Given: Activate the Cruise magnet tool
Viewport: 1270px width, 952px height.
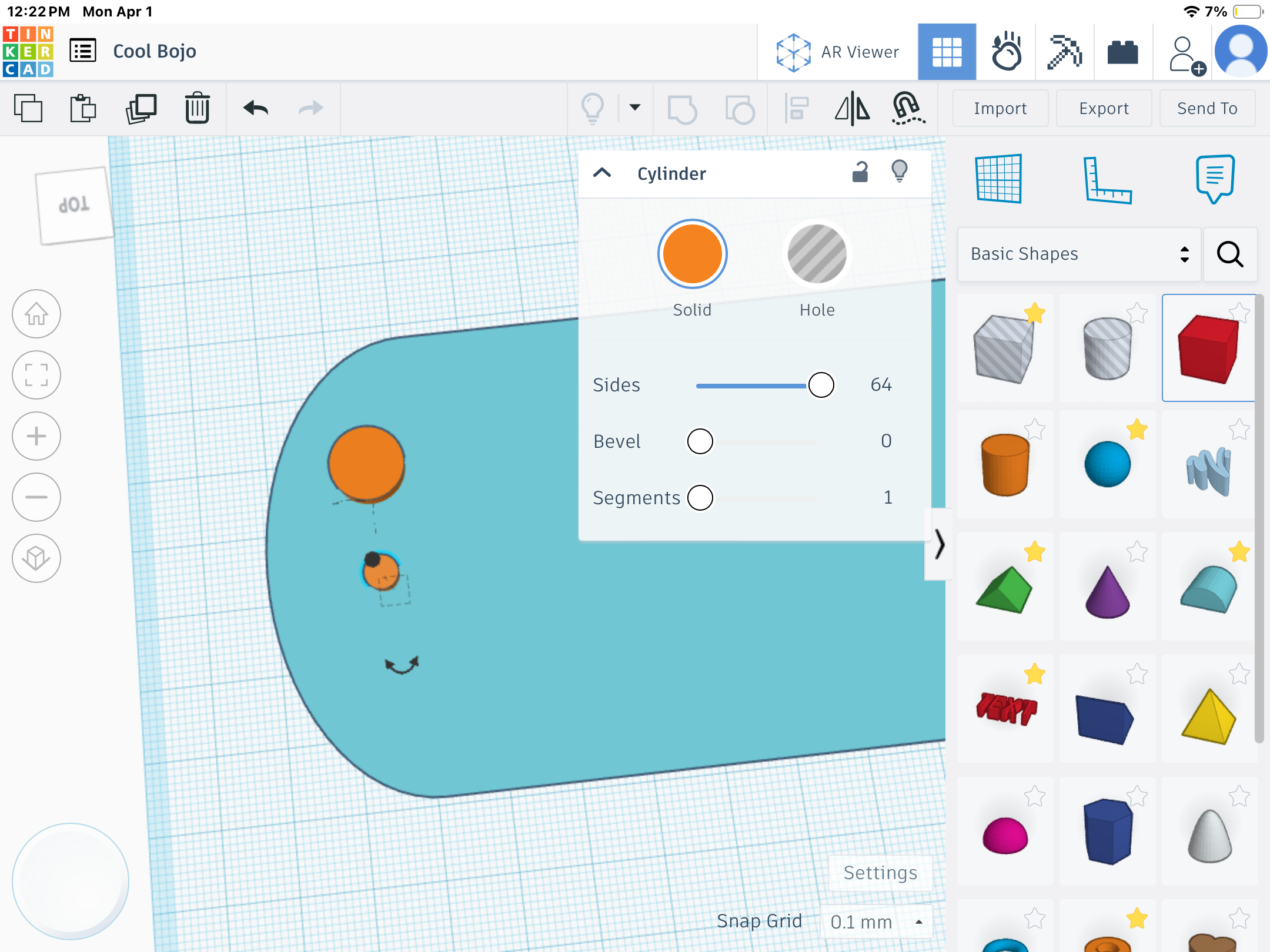Looking at the screenshot, I should click(908, 108).
